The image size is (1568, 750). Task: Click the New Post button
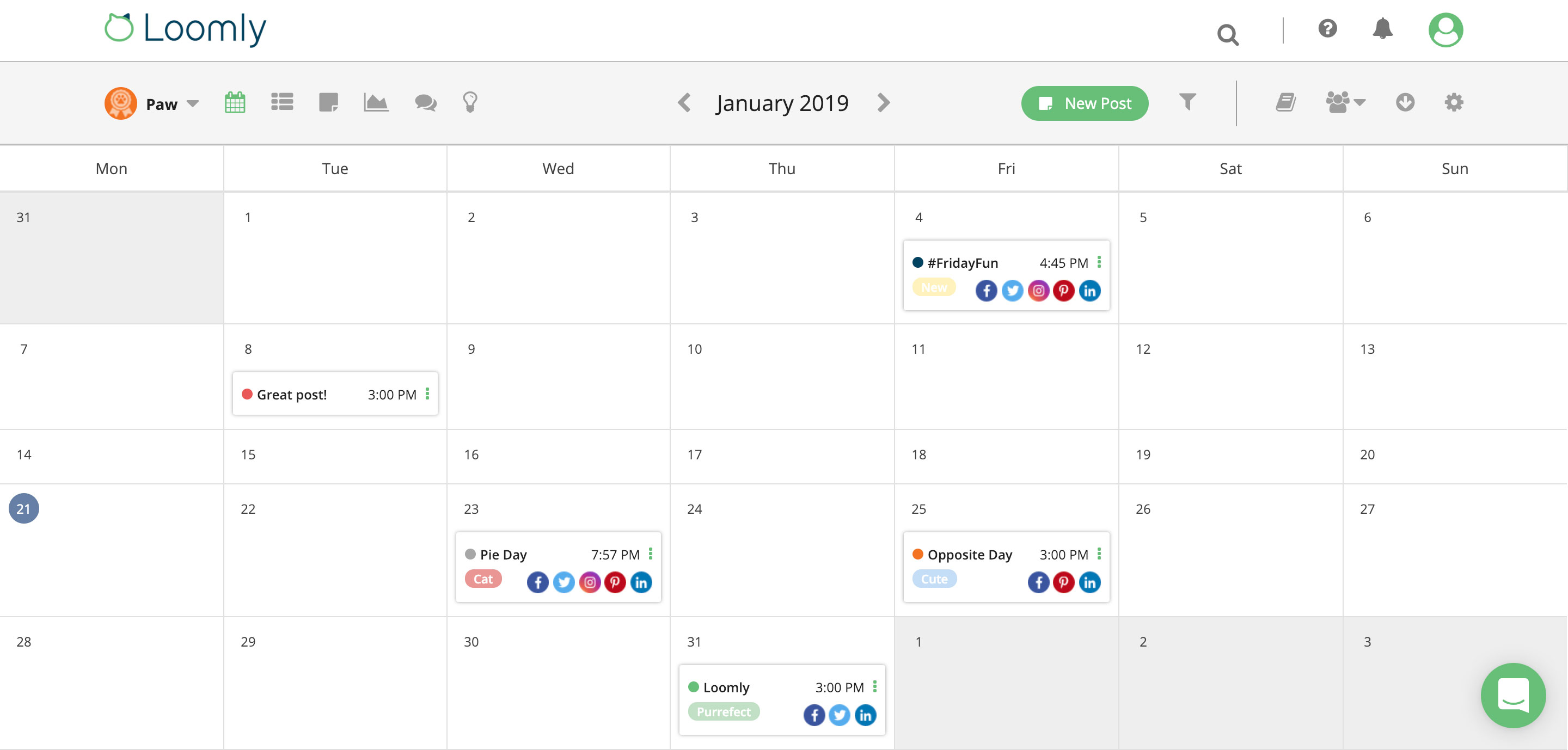1084,103
